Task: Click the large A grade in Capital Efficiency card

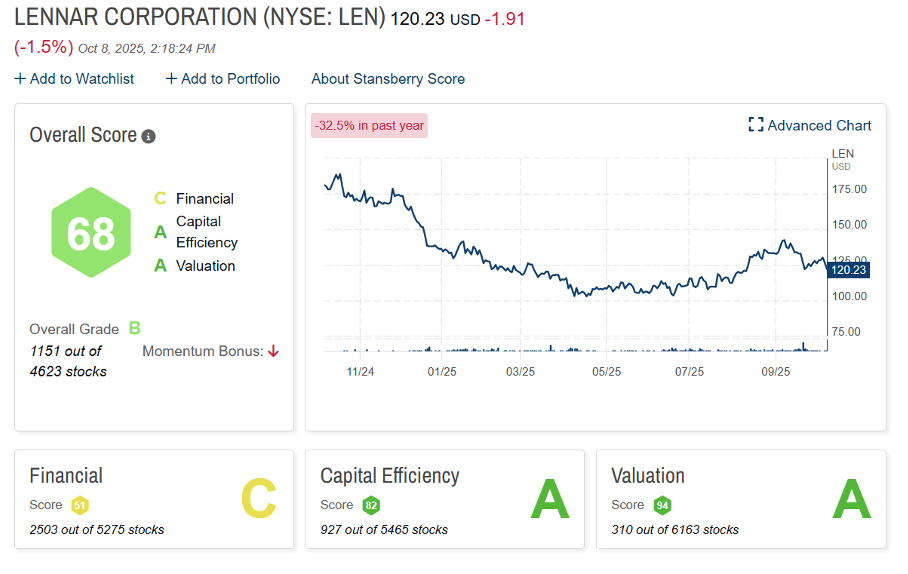Action: pos(549,499)
